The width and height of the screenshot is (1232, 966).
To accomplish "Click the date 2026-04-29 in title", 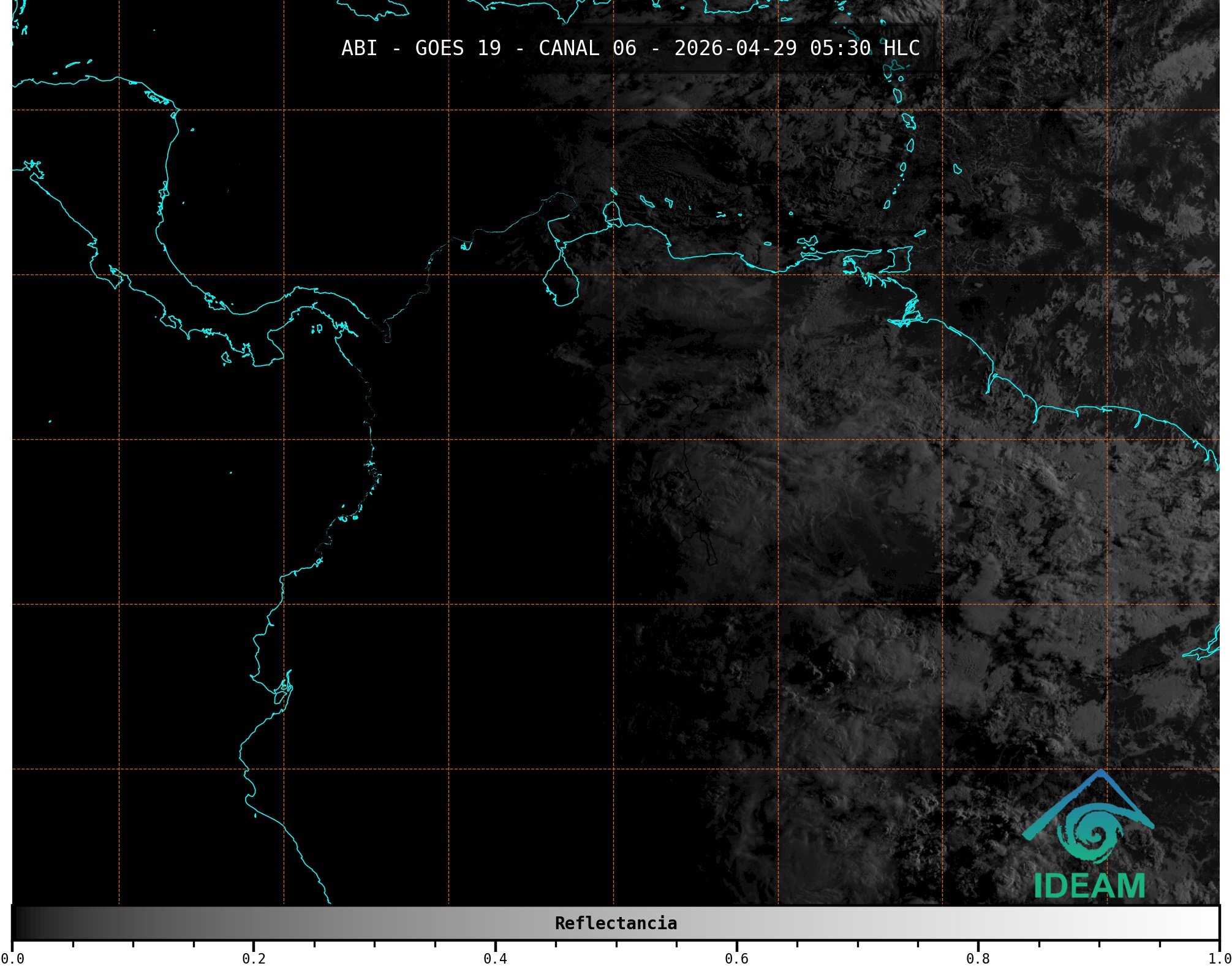I will click(735, 48).
